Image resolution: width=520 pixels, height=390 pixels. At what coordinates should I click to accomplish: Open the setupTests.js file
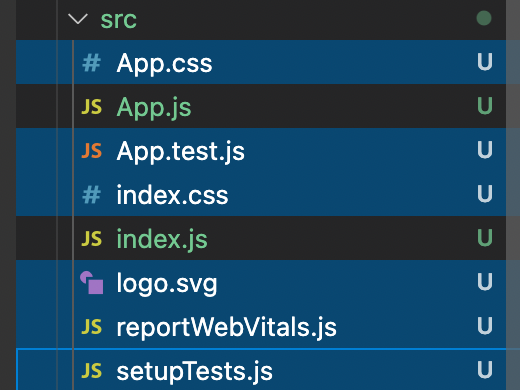[195, 371]
